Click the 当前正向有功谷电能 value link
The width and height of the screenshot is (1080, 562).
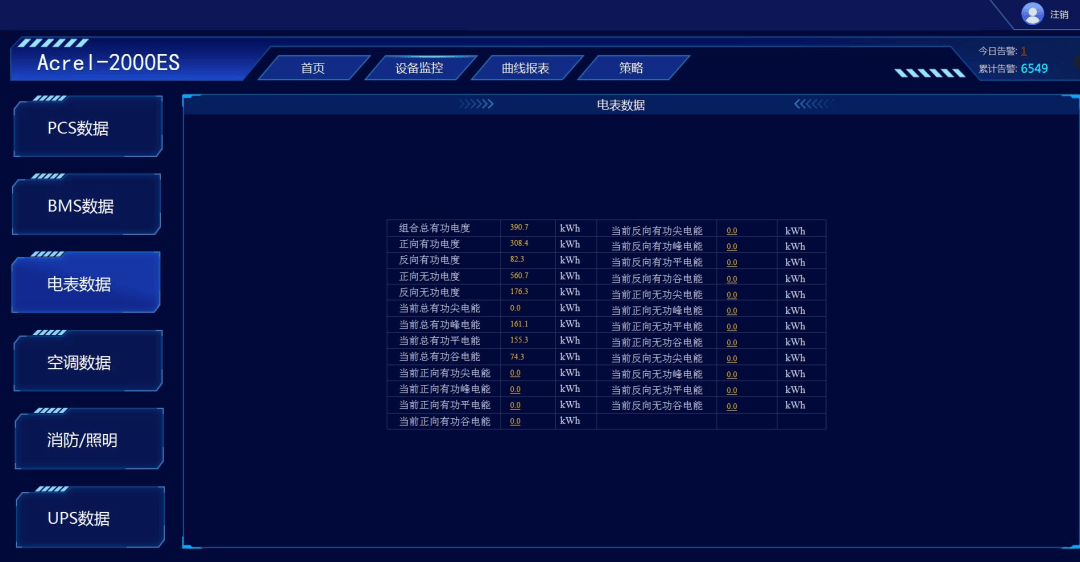click(515, 421)
